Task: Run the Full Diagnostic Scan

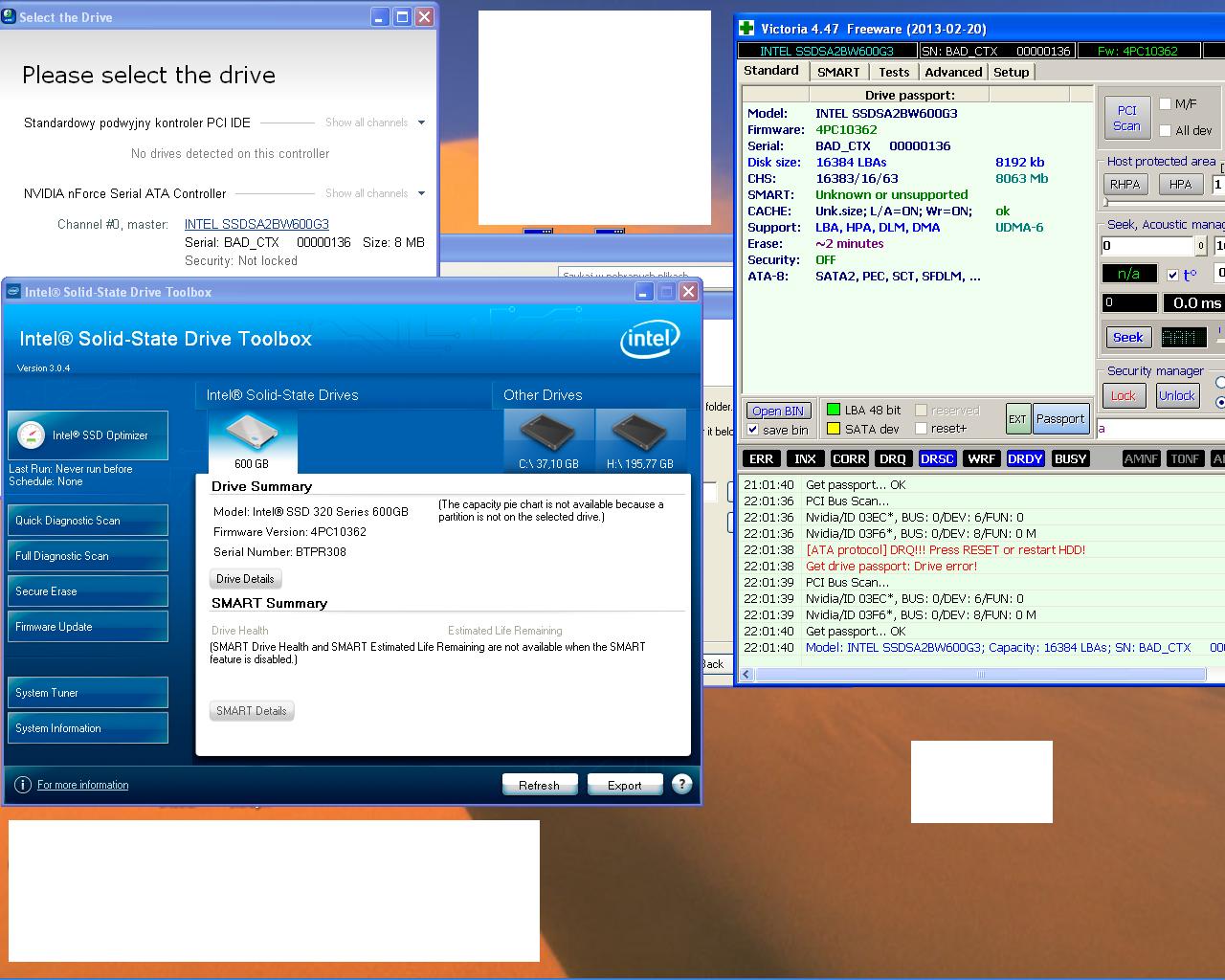Action: pyautogui.click(x=88, y=556)
